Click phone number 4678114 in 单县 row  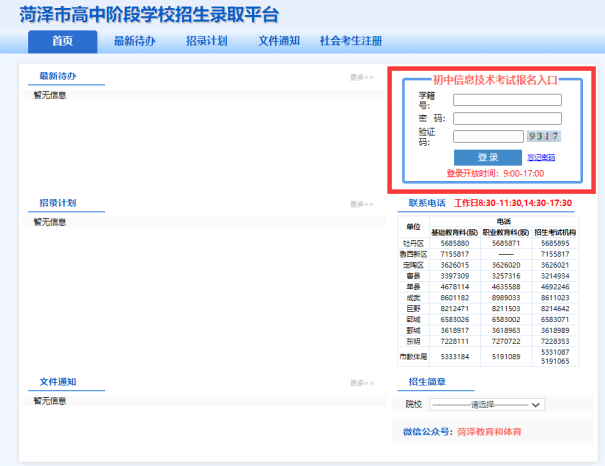point(455,287)
